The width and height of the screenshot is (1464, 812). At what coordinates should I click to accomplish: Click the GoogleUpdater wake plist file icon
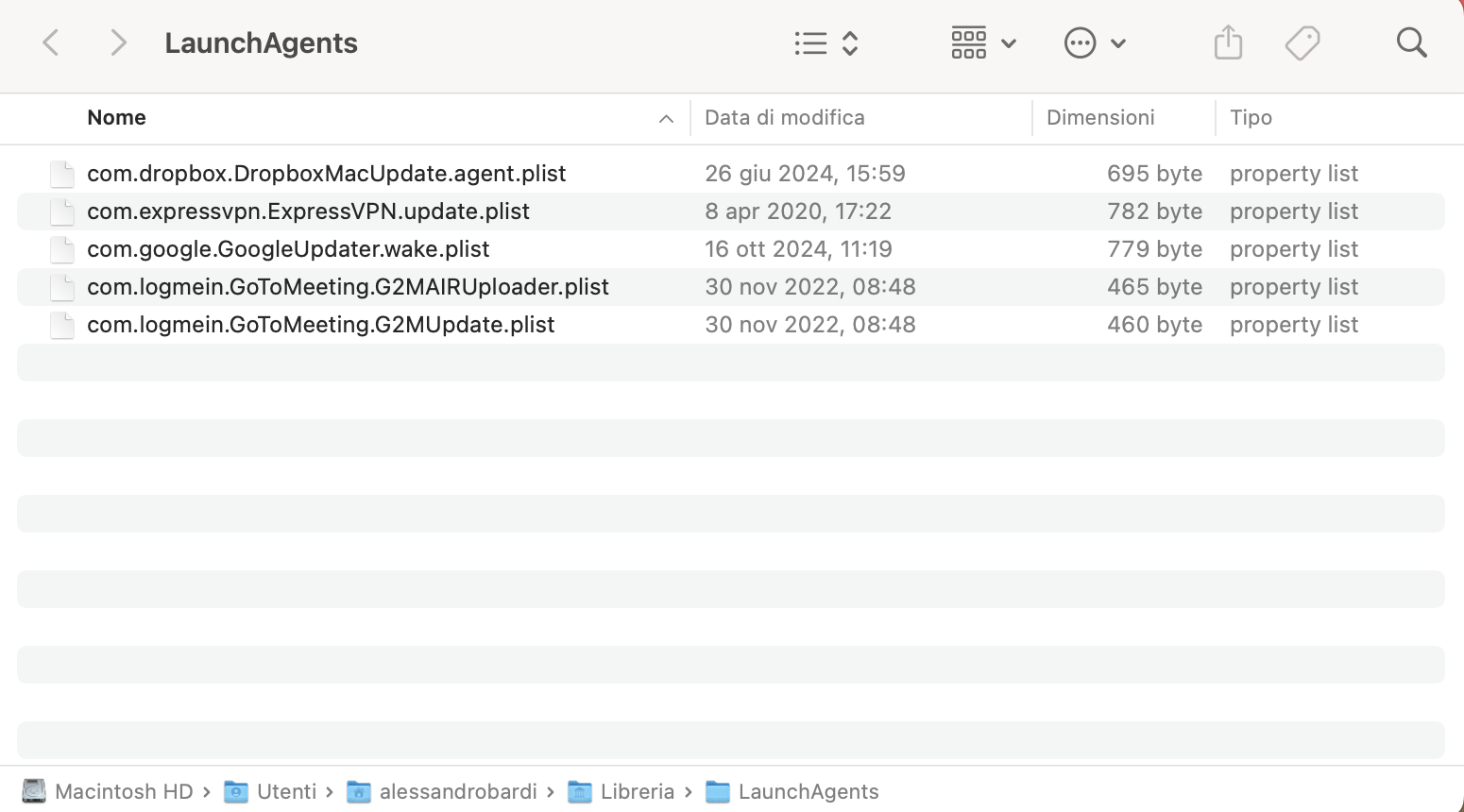[x=62, y=249]
